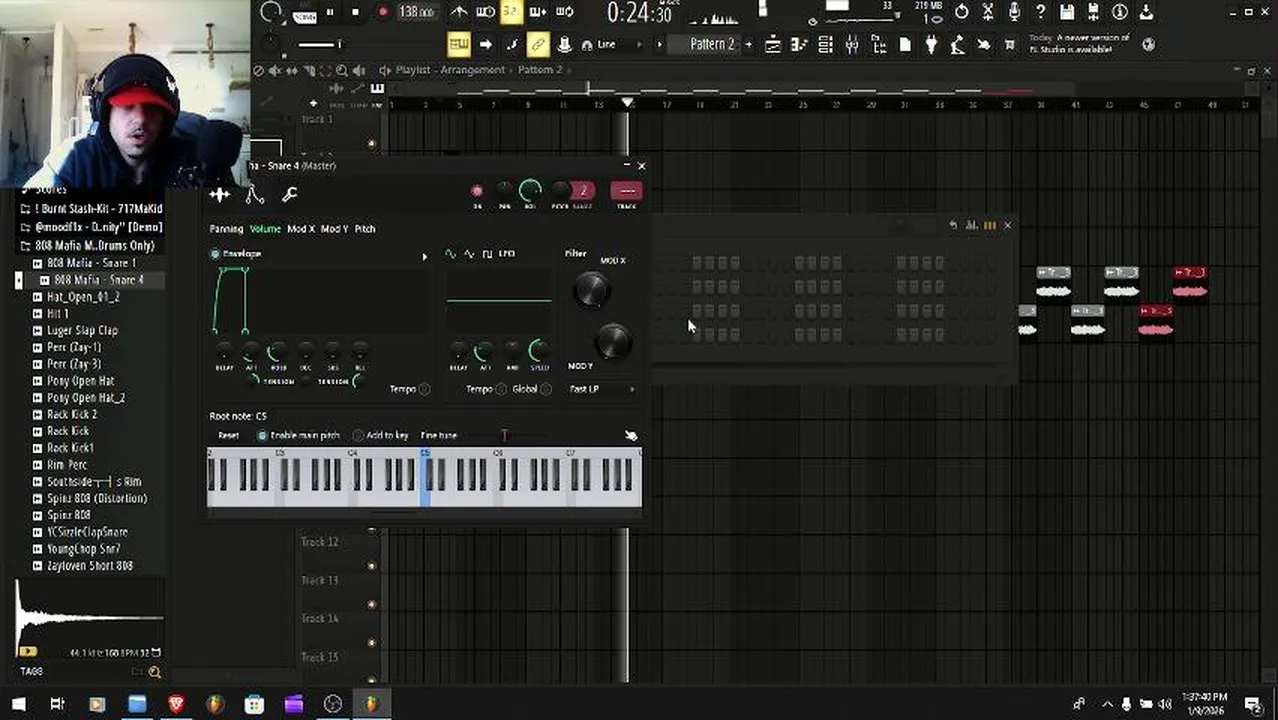The height and width of the screenshot is (720, 1278).
Task: Pause playback in the transport bar
Action: 329,12
